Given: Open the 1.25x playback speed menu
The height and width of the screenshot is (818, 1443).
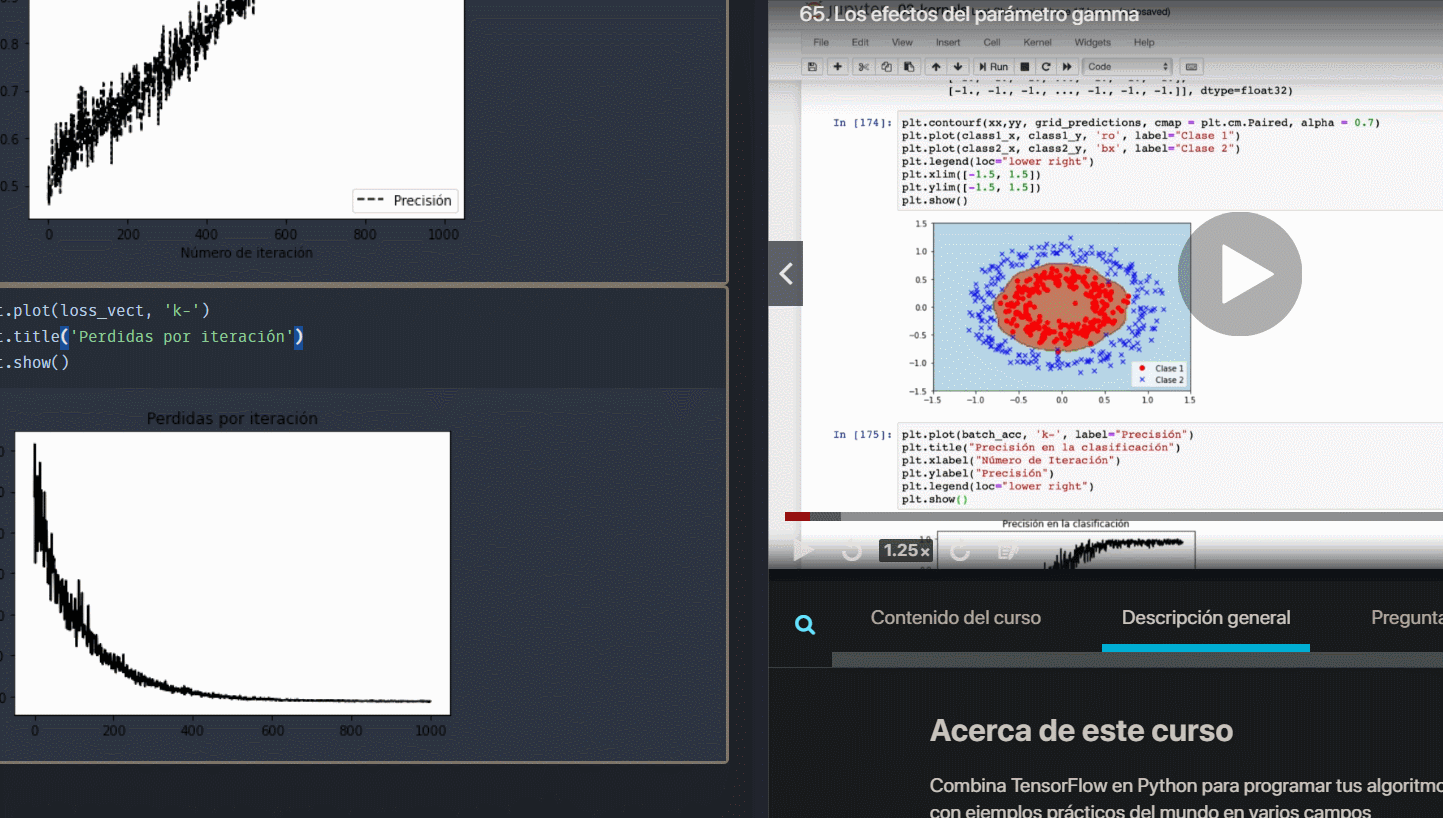Looking at the screenshot, I should [906, 550].
